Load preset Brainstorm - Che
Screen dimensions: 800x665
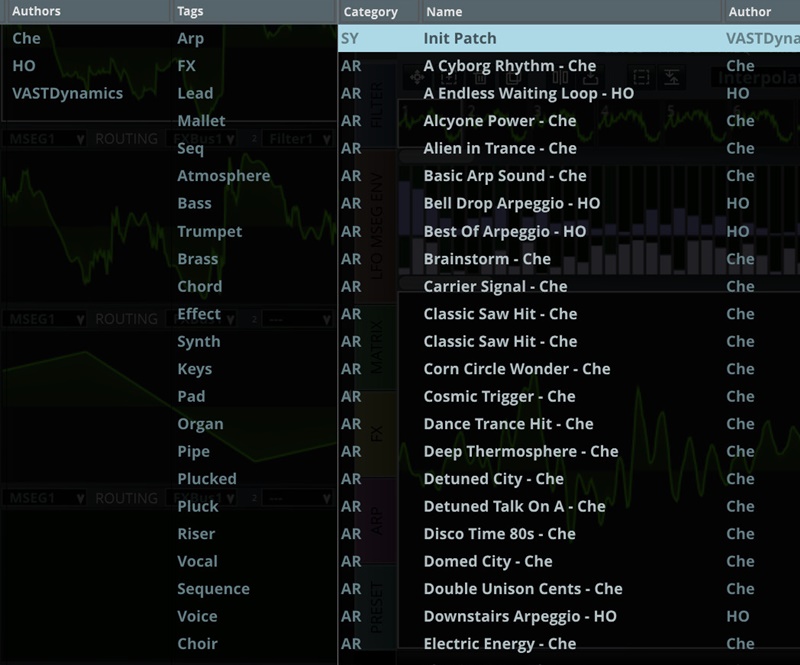tap(487, 259)
